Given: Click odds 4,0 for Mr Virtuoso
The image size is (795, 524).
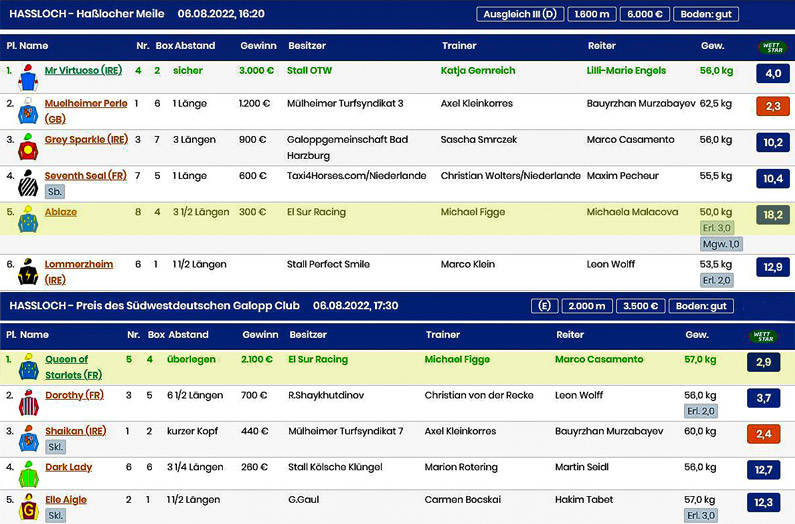Looking at the screenshot, I should 773,74.
